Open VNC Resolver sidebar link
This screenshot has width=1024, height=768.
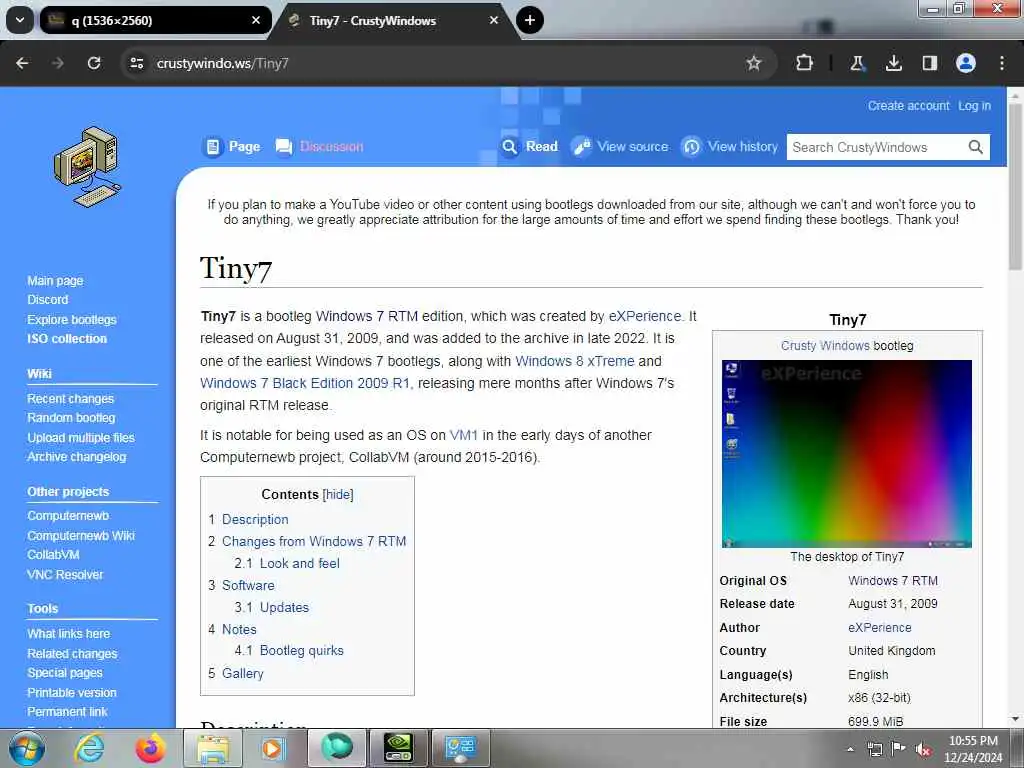pos(65,575)
